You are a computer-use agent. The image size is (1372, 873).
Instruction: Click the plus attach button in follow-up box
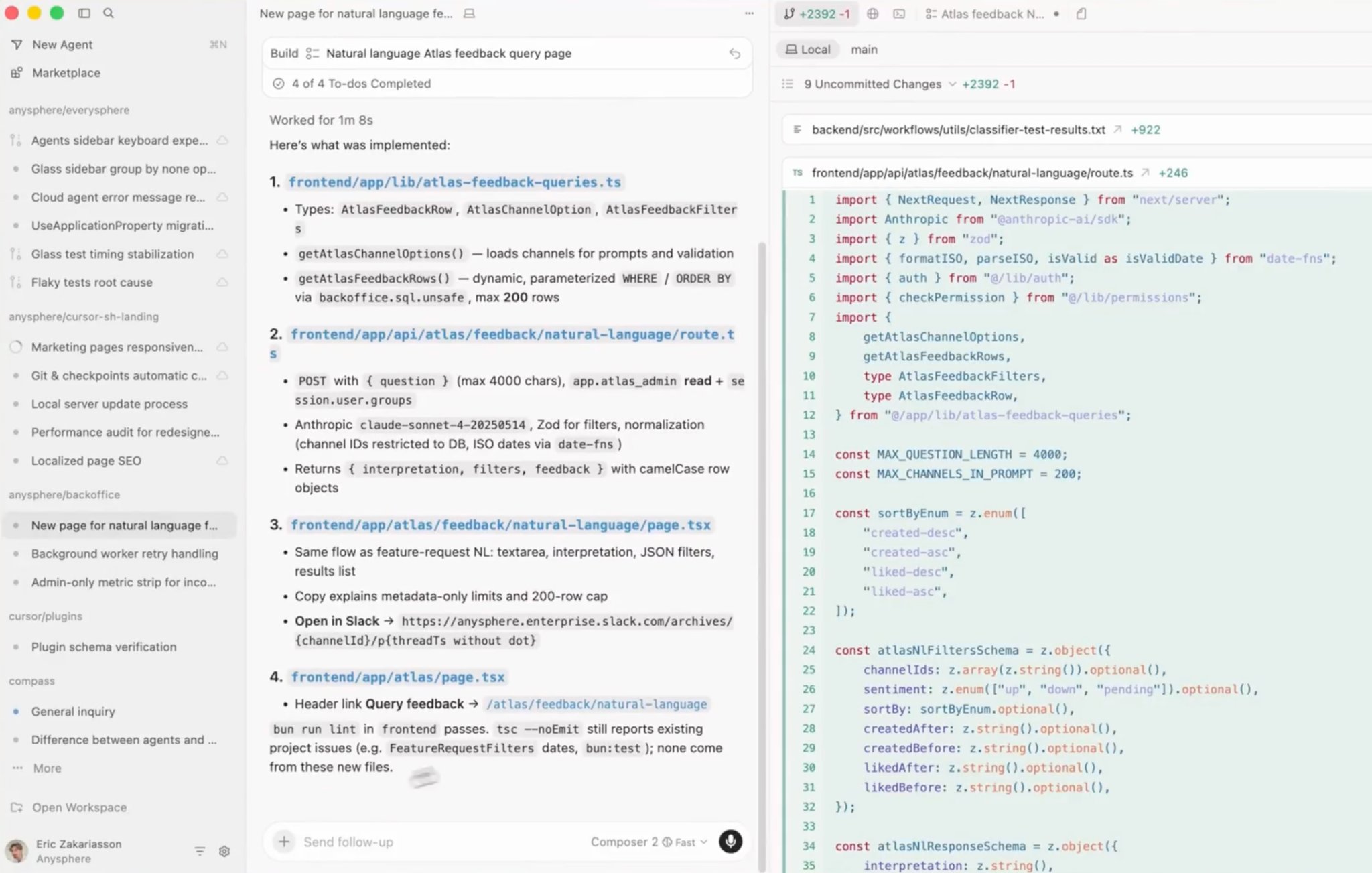tap(284, 842)
